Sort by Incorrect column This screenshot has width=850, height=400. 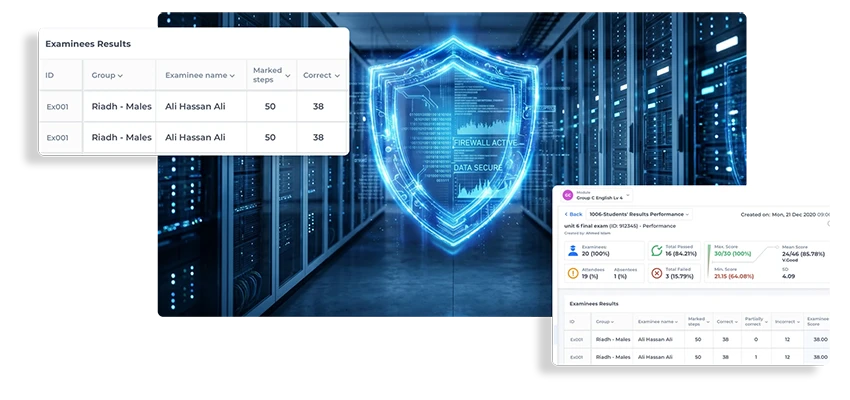pyautogui.click(x=788, y=322)
